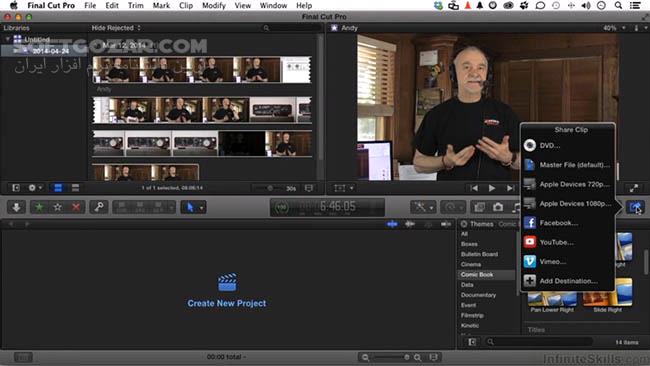Open the Hide Rejected filter popup
Viewport: 650px width, 366px height.
click(x=116, y=28)
